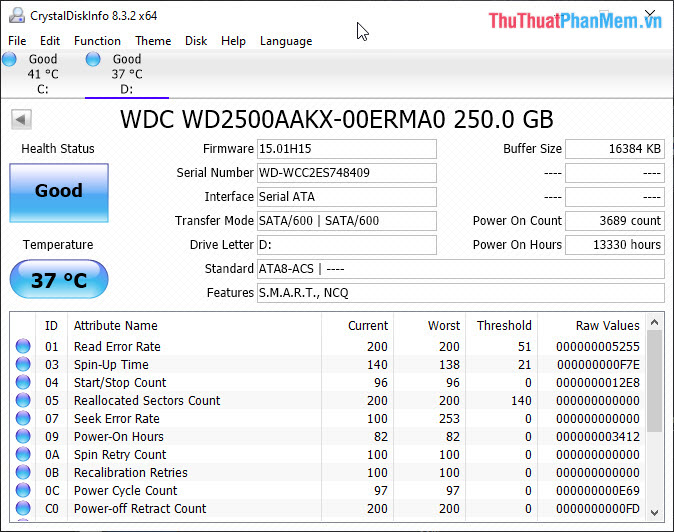
Task: Select the Power-On Hours attribute name
Action: [119, 437]
